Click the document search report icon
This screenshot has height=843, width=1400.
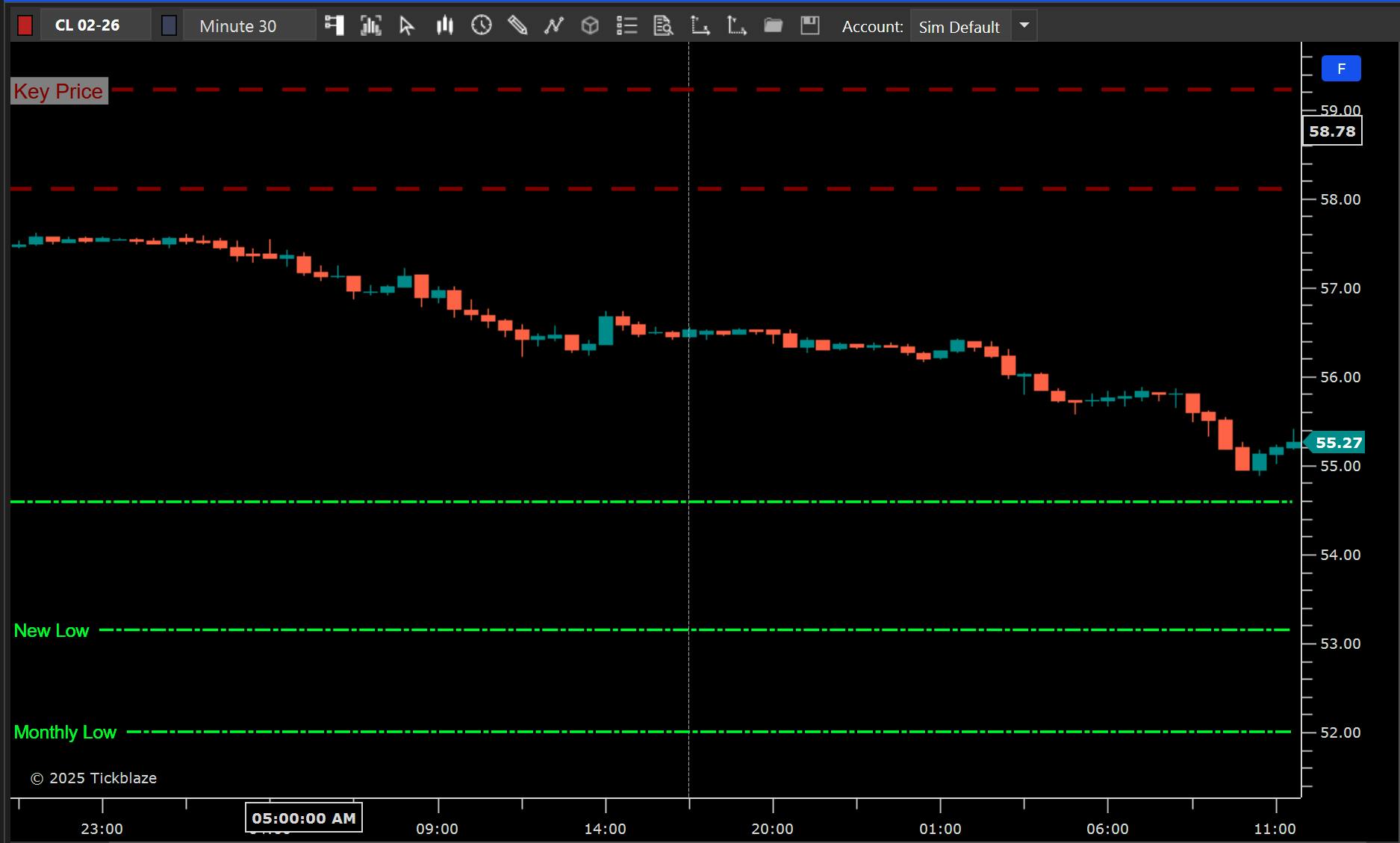point(663,25)
